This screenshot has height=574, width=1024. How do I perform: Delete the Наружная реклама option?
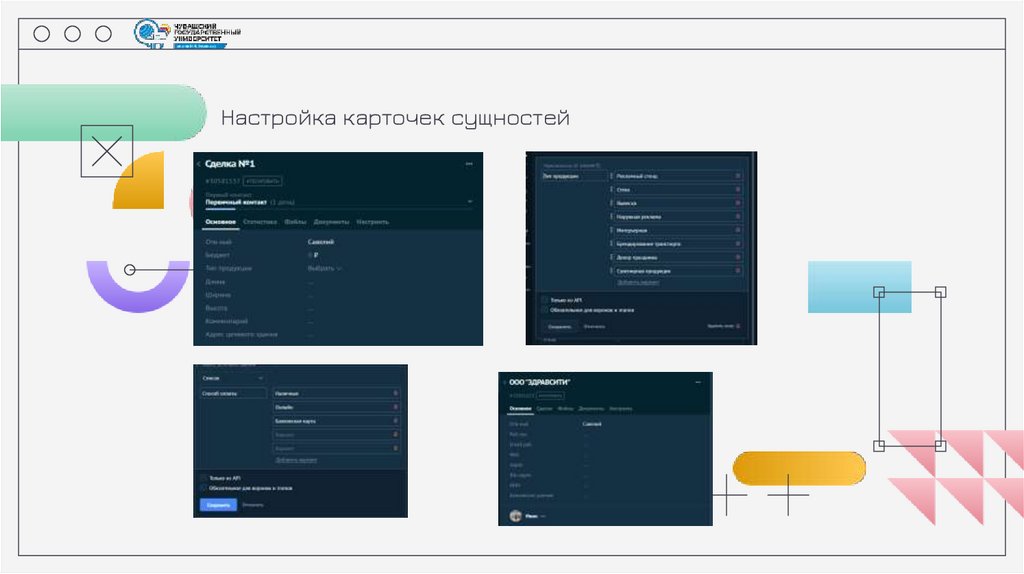pyautogui.click(x=738, y=216)
